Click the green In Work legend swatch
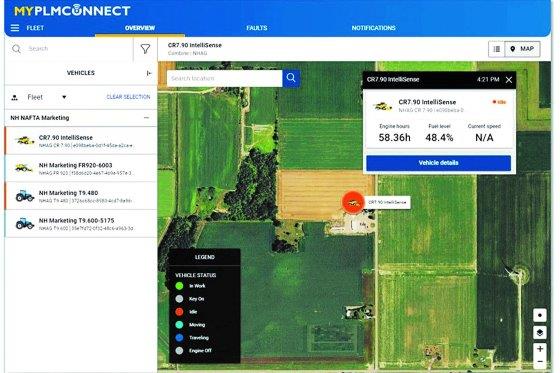The image size is (560, 373). click(x=179, y=286)
